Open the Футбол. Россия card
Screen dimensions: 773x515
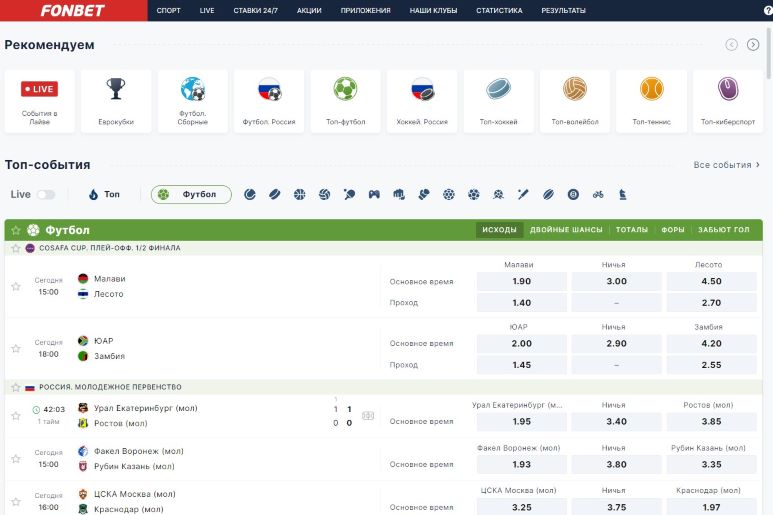[x=269, y=102]
